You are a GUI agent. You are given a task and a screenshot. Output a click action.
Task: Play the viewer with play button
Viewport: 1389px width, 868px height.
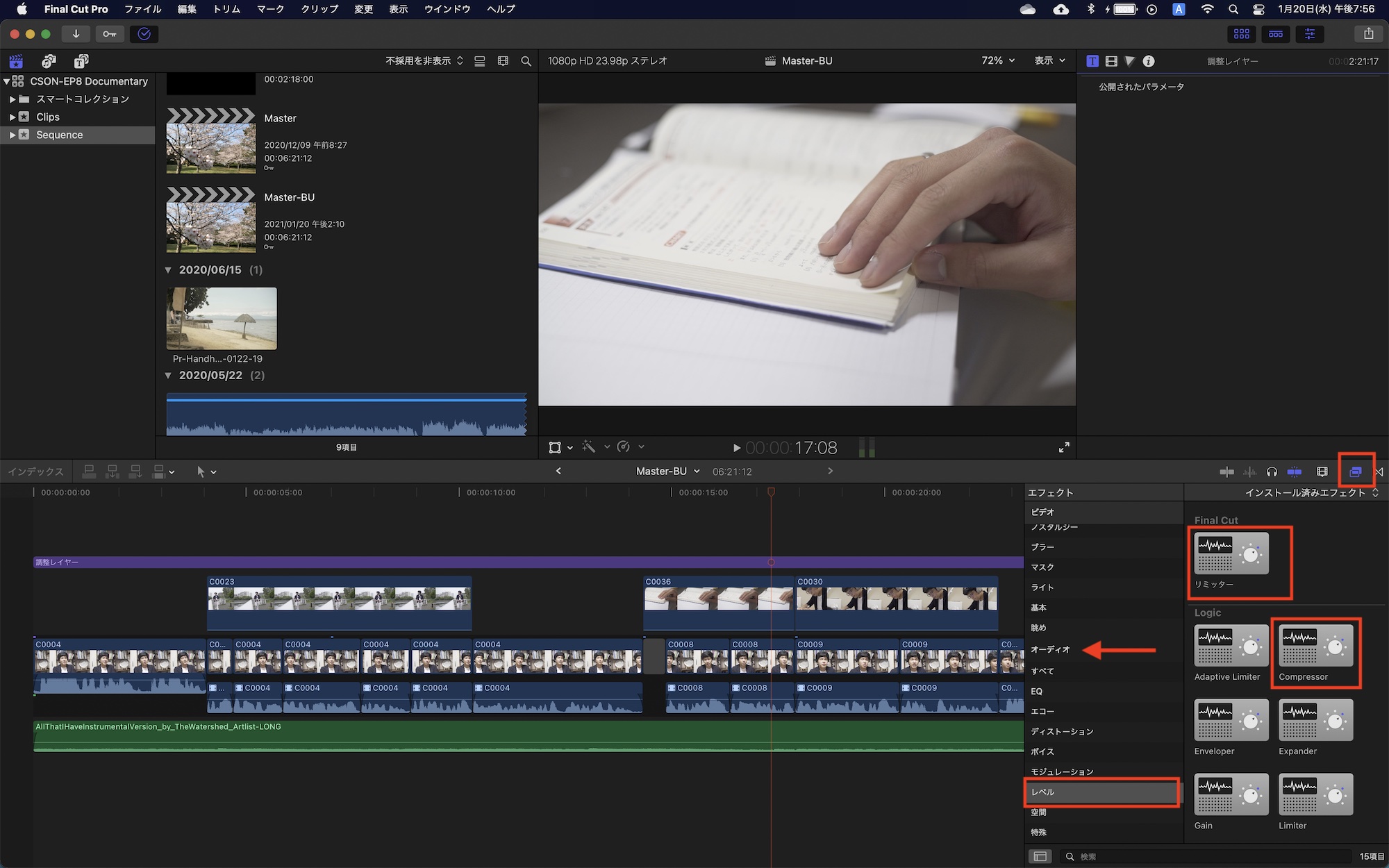click(736, 448)
